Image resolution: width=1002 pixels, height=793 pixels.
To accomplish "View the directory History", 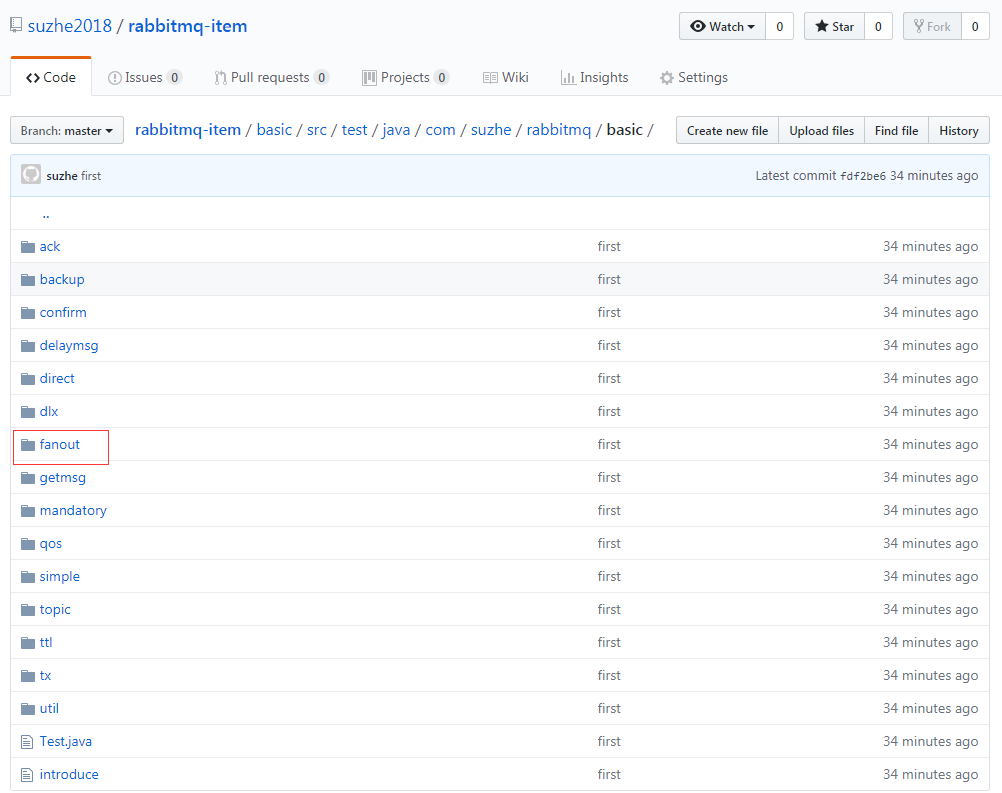I will 959,130.
